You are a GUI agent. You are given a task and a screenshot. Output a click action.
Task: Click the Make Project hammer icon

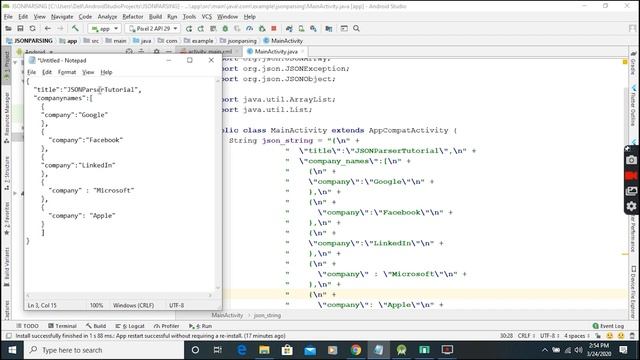75,29
